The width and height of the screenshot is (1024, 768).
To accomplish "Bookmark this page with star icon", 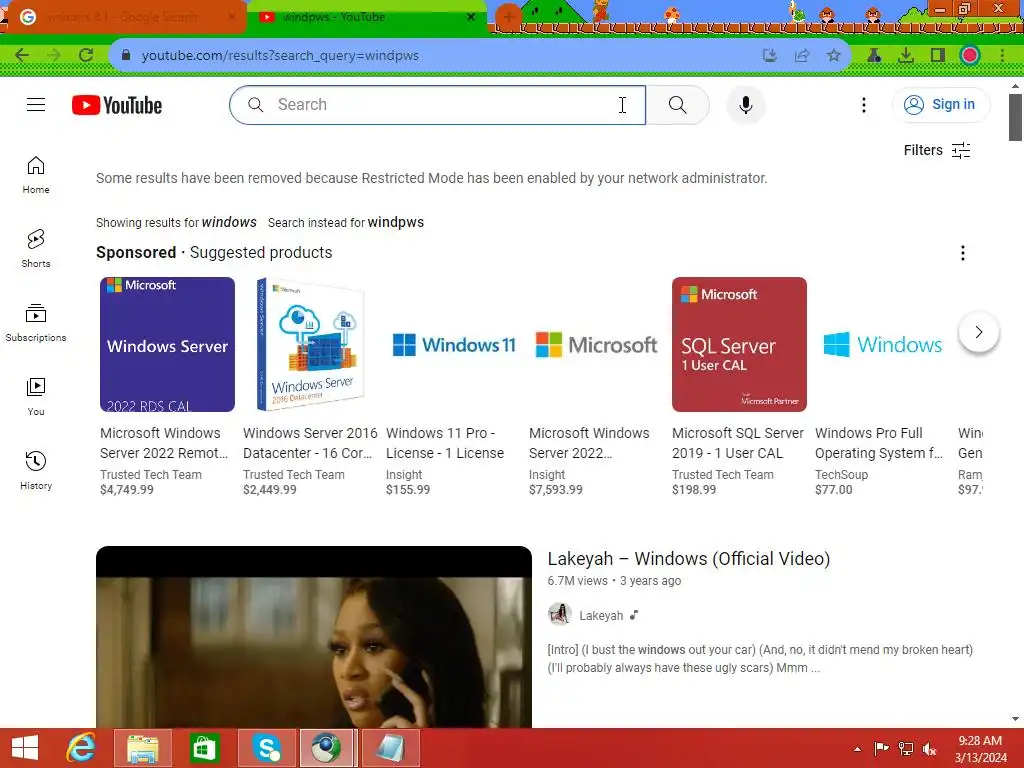I will pos(833,56).
